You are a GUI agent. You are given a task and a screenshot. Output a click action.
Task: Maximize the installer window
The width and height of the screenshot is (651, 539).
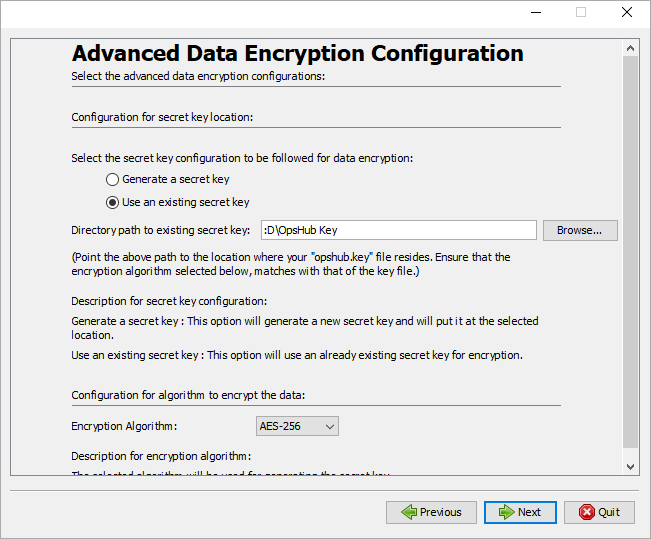pos(581,13)
